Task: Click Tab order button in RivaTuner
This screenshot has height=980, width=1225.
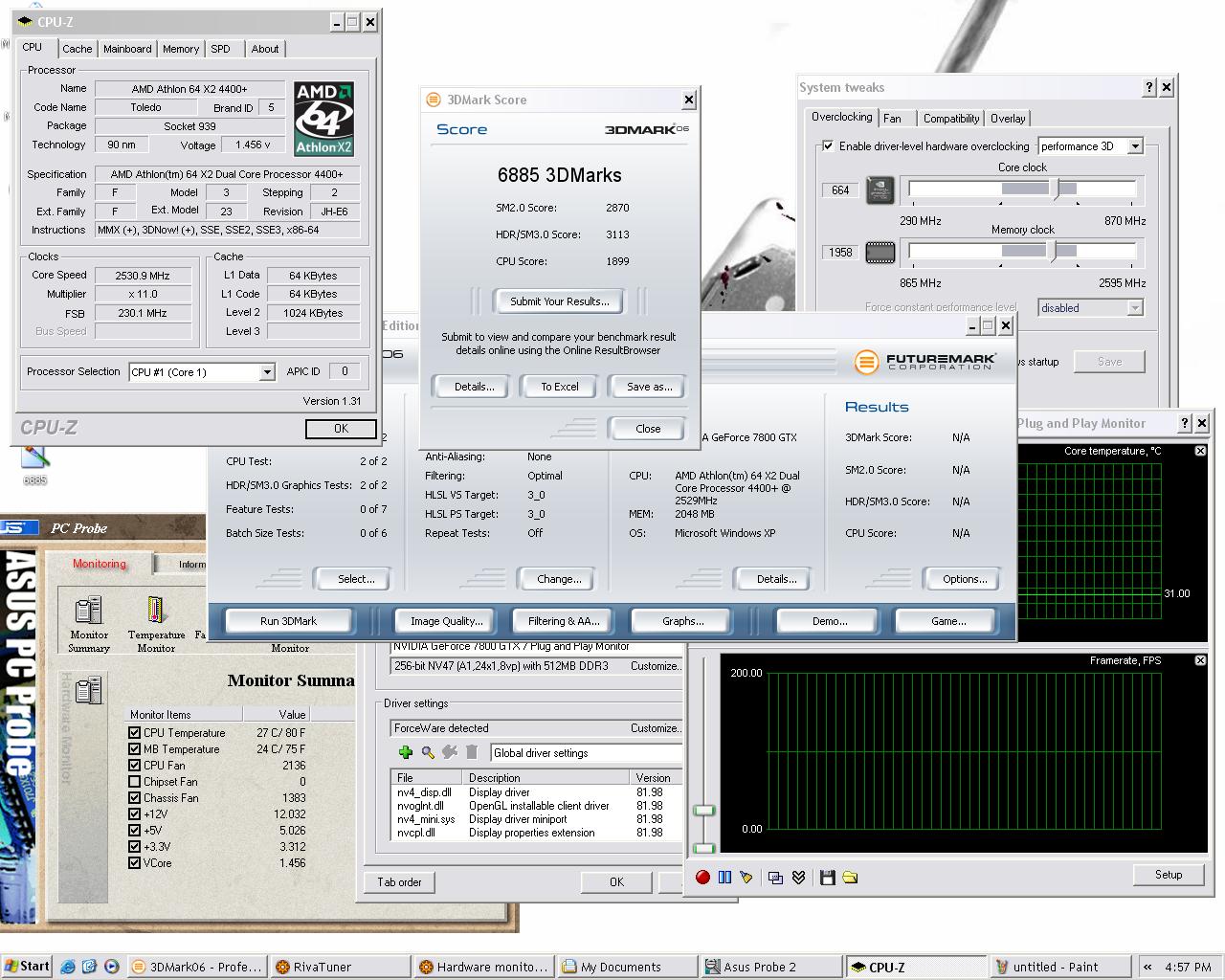Action: pos(399,882)
